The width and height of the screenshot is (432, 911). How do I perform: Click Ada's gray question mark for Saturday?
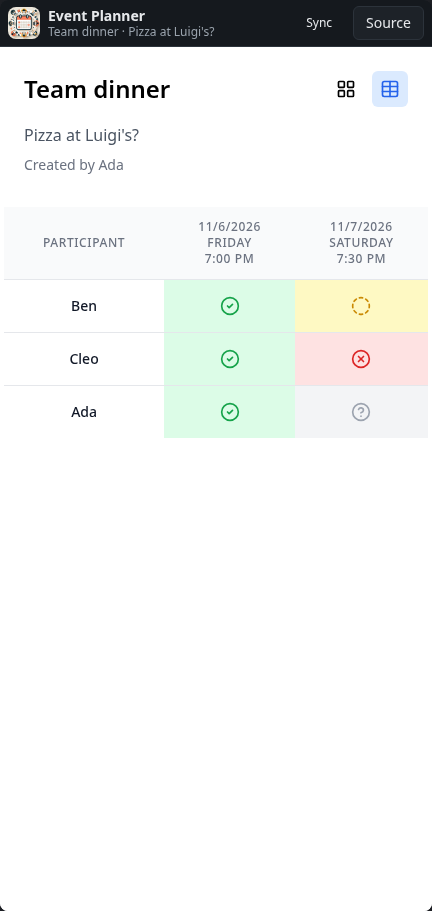pyautogui.click(x=361, y=412)
